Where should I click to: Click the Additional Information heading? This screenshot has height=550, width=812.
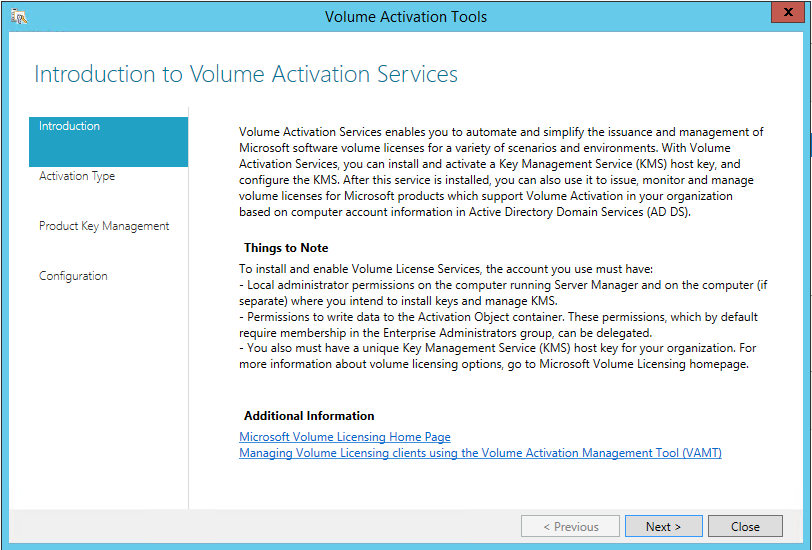[x=309, y=416]
